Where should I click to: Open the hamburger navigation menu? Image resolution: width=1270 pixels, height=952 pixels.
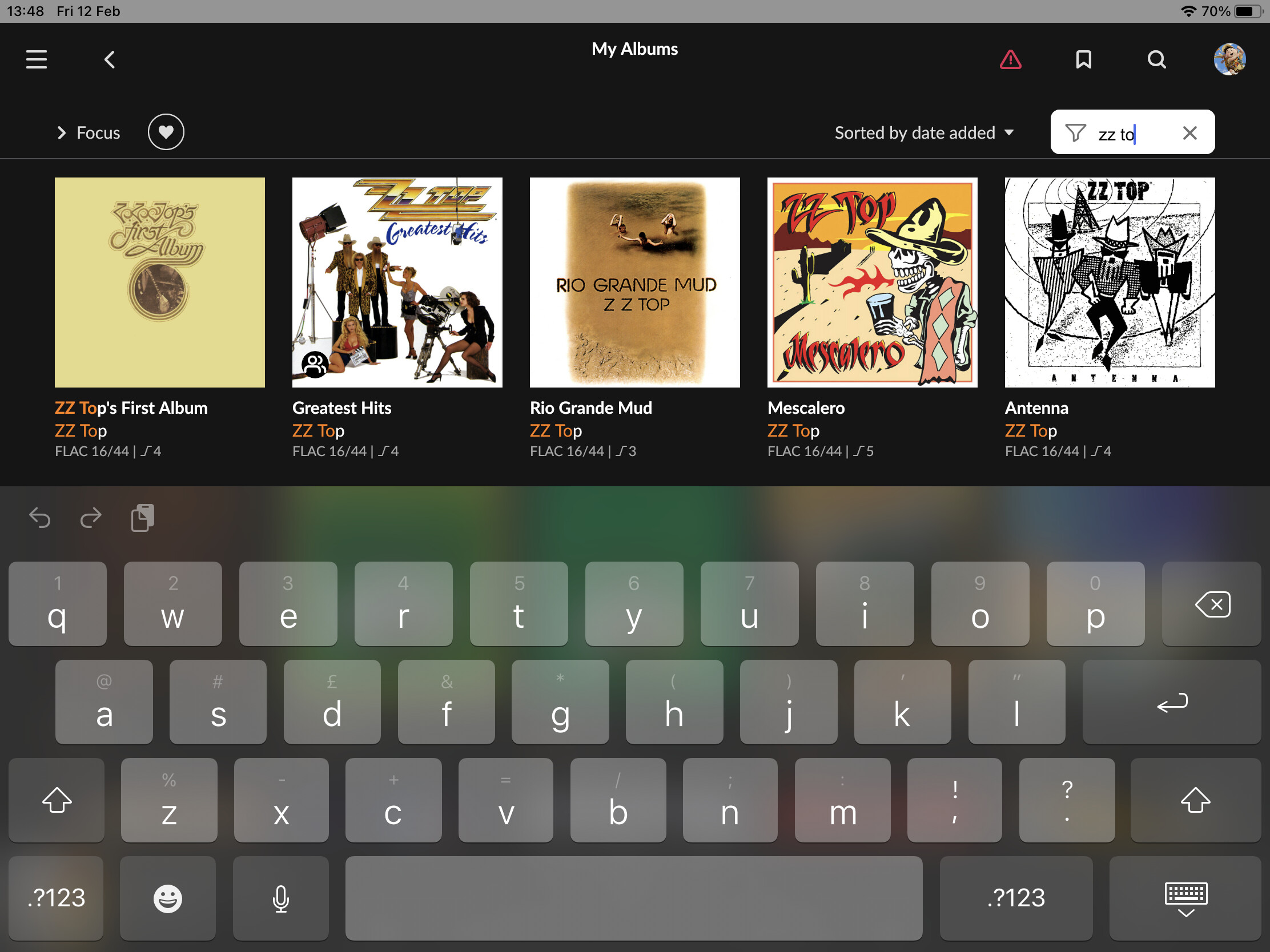36,59
